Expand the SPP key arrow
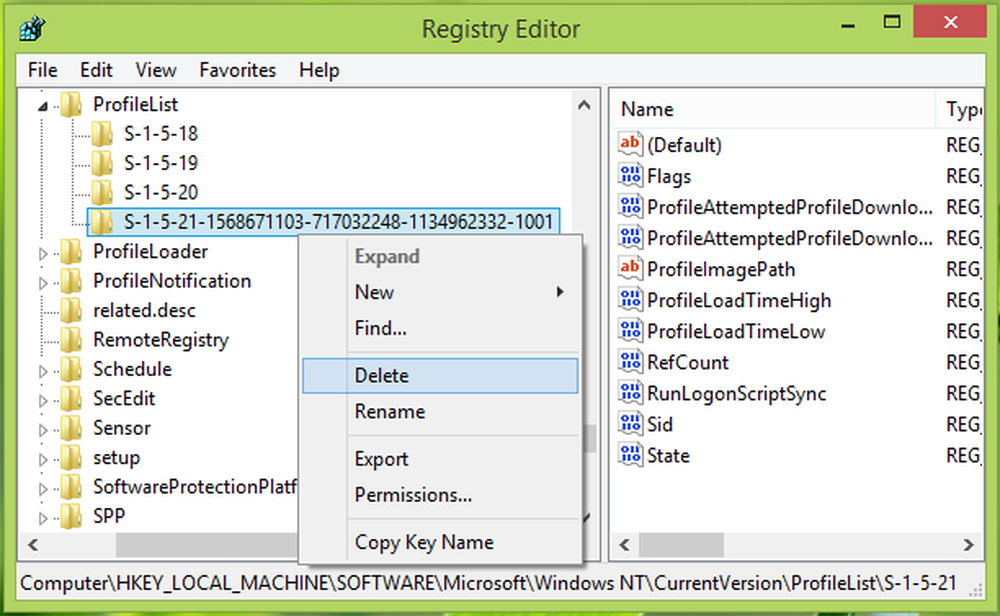The image size is (1000, 616). point(43,518)
